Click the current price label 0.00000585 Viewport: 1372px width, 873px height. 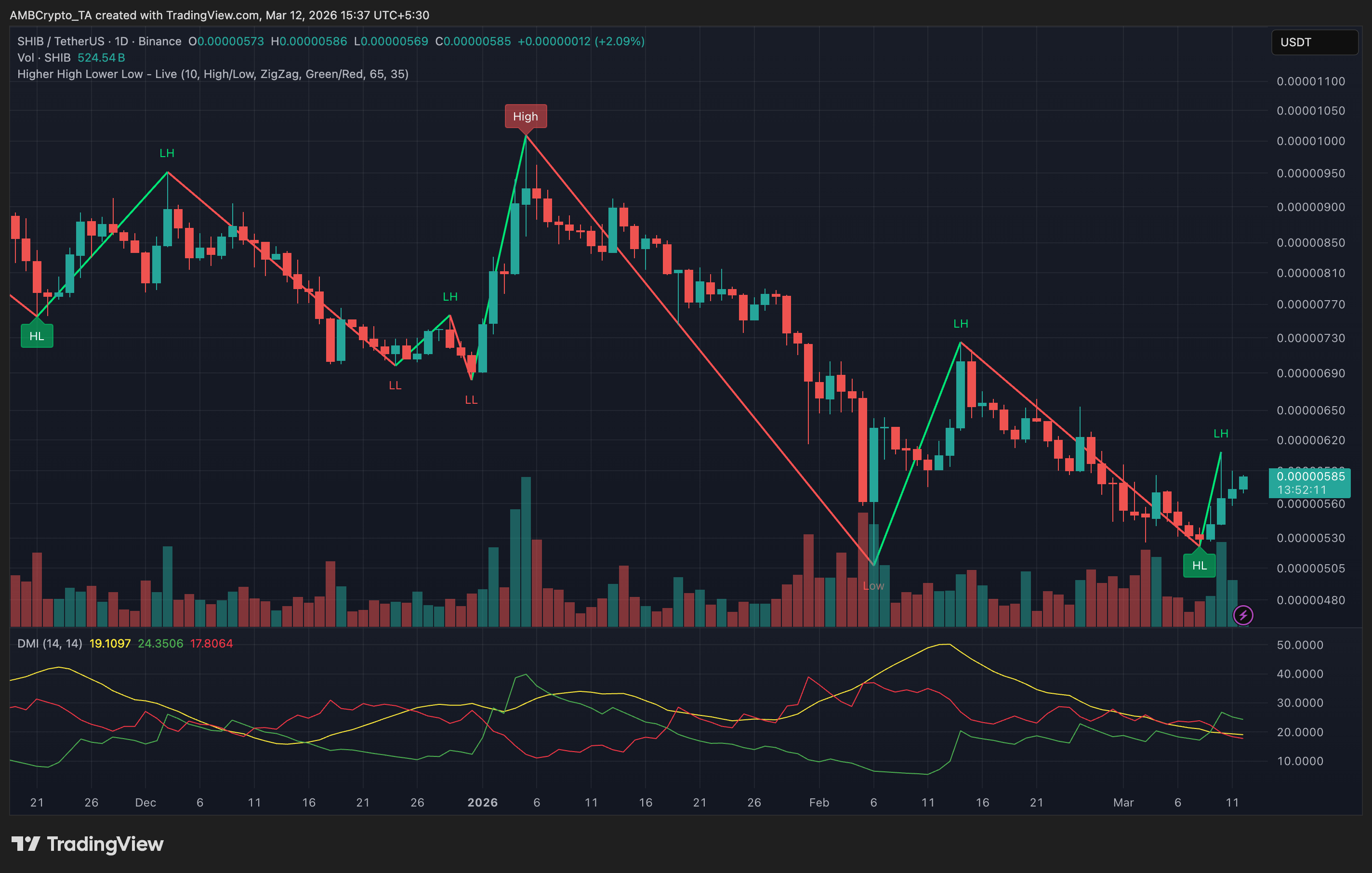(1310, 476)
